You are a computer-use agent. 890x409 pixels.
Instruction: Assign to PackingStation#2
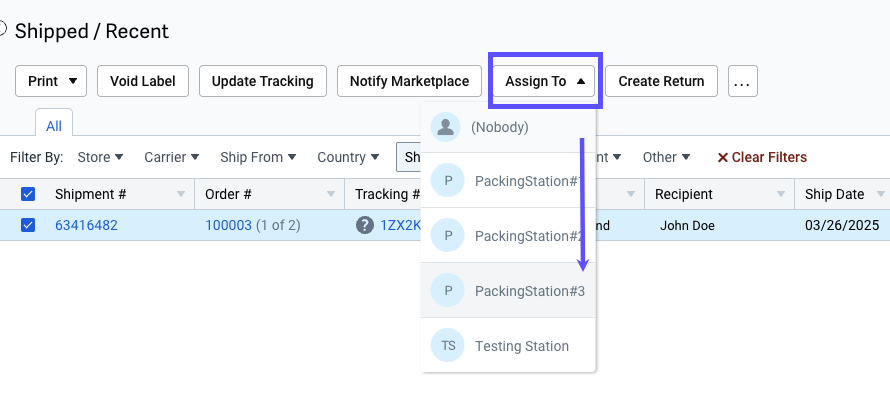click(508, 235)
